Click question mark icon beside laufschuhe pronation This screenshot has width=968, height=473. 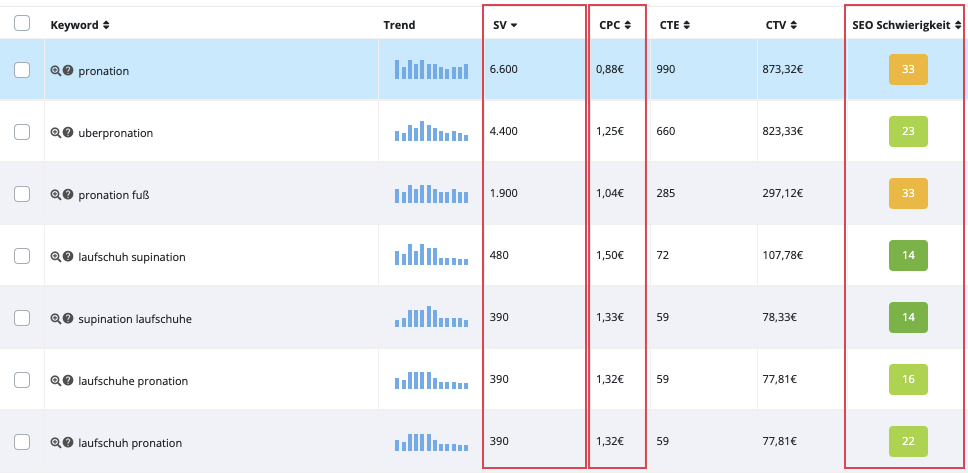[x=68, y=381]
